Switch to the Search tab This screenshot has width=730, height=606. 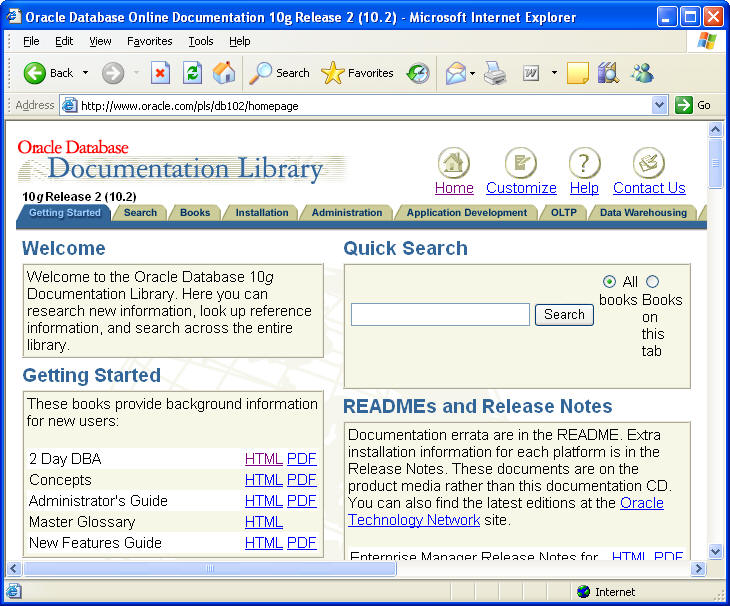coord(140,213)
